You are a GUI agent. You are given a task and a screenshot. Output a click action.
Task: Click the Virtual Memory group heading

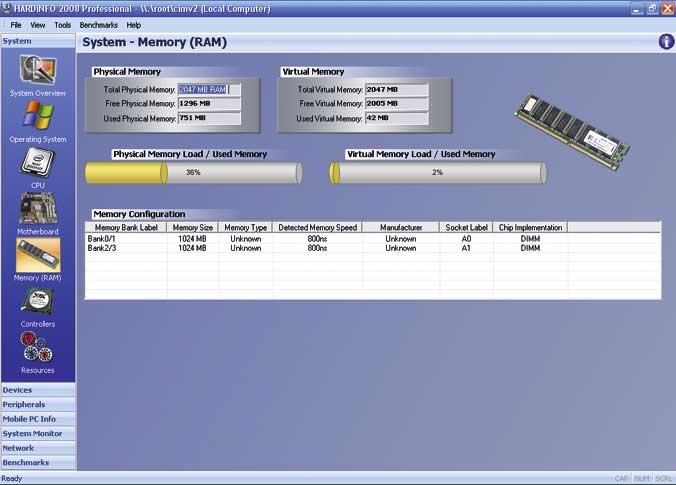pos(313,72)
